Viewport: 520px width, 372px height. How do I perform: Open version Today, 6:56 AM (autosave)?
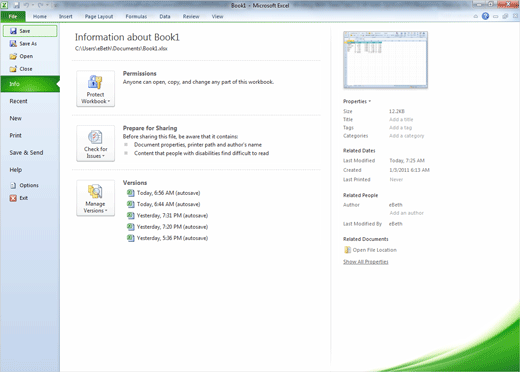tap(168, 193)
